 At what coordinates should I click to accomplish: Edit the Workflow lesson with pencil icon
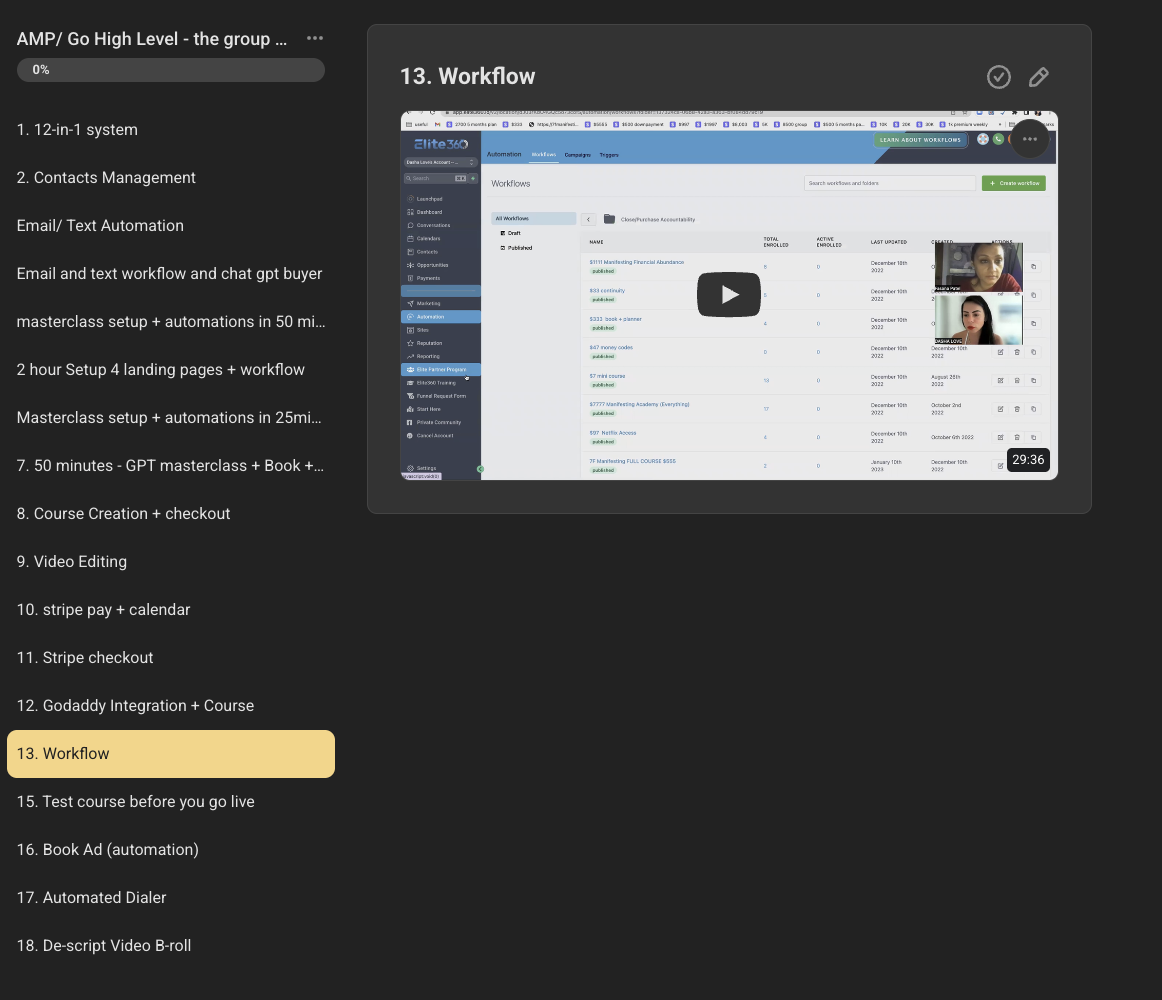point(1039,77)
